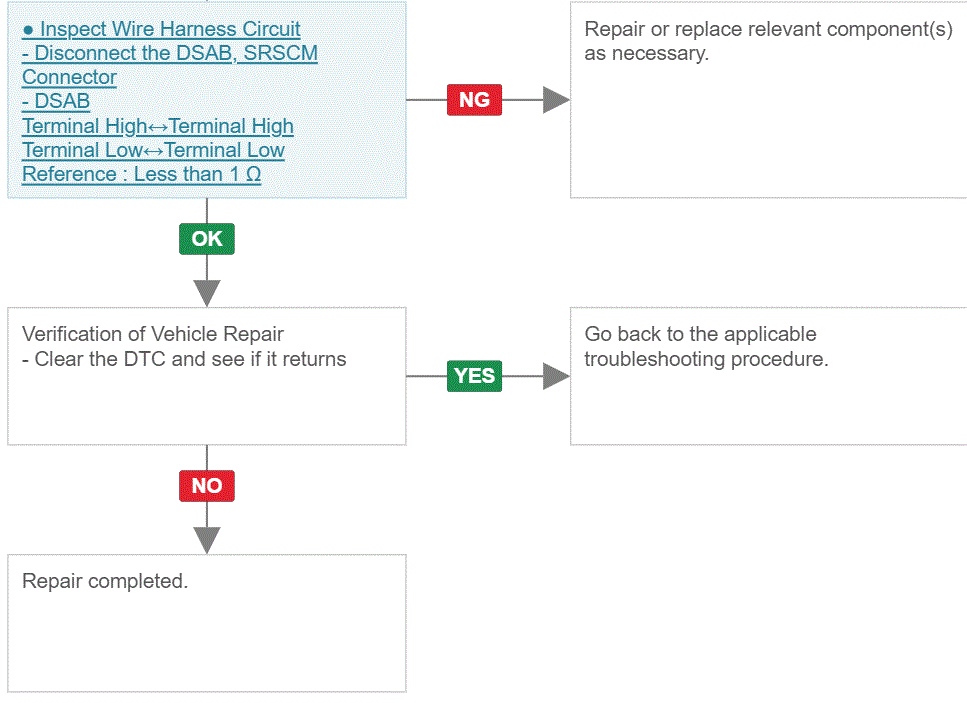Click the arrowhead after the NG badge
Screen dimensions: 967x703
pos(556,100)
